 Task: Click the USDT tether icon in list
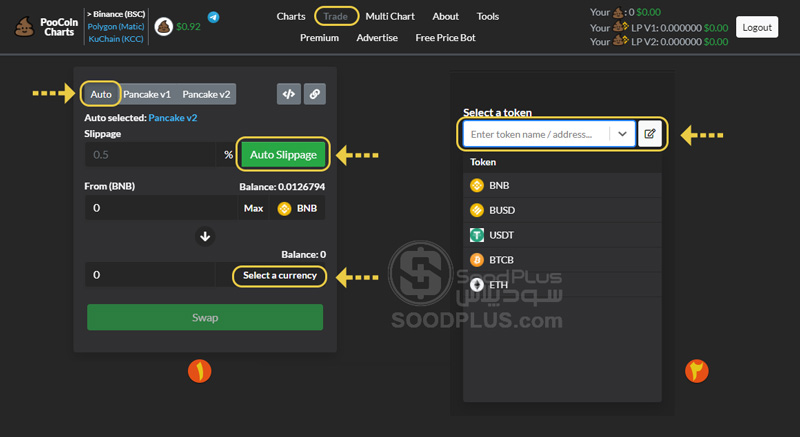(477, 235)
